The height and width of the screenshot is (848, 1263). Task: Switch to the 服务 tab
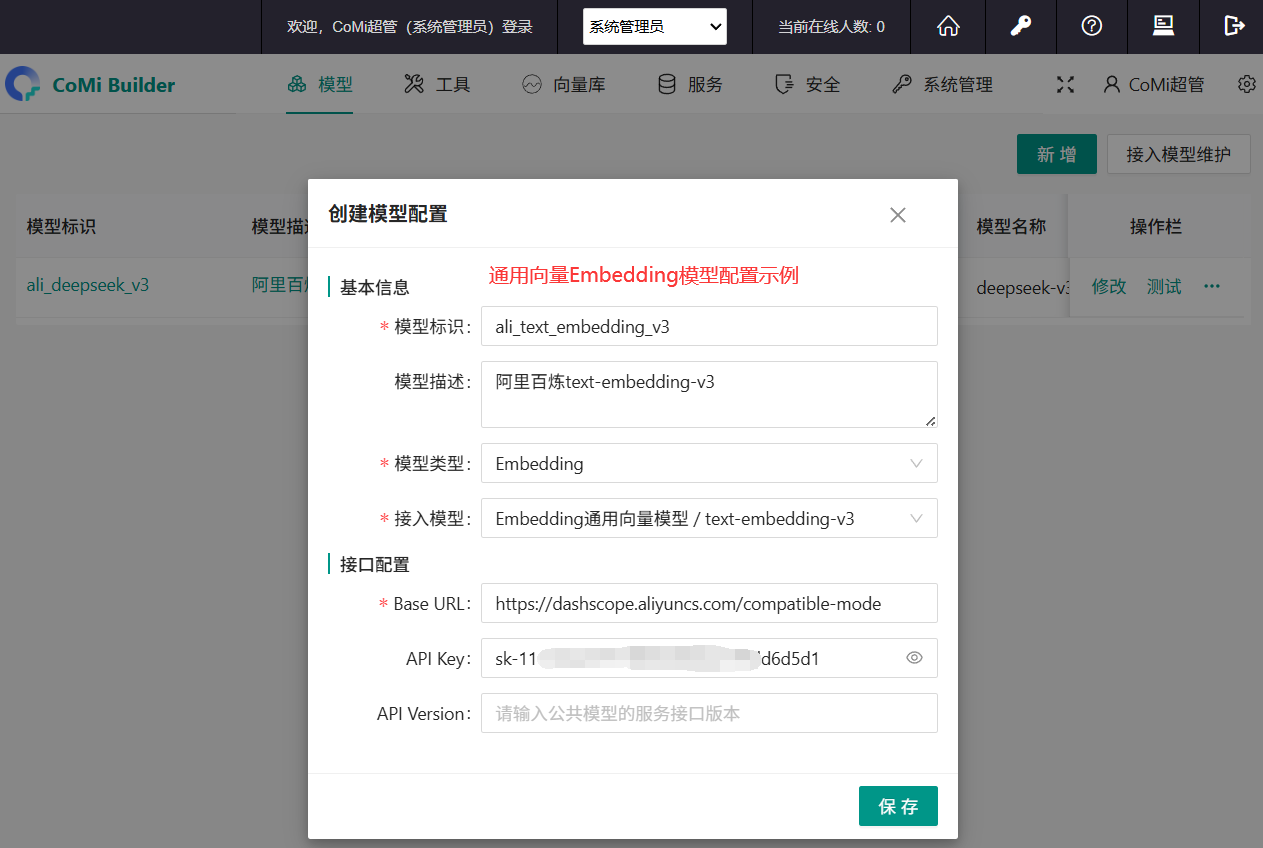[x=689, y=85]
